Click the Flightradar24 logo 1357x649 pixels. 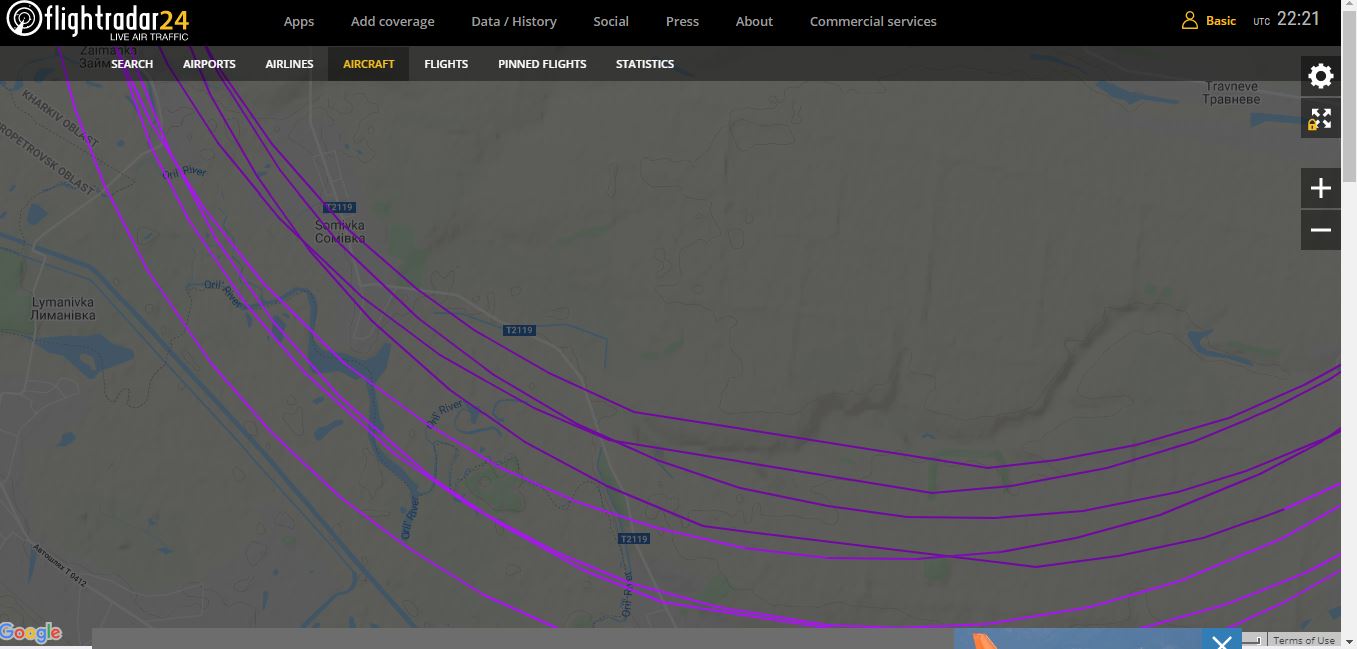point(97,21)
